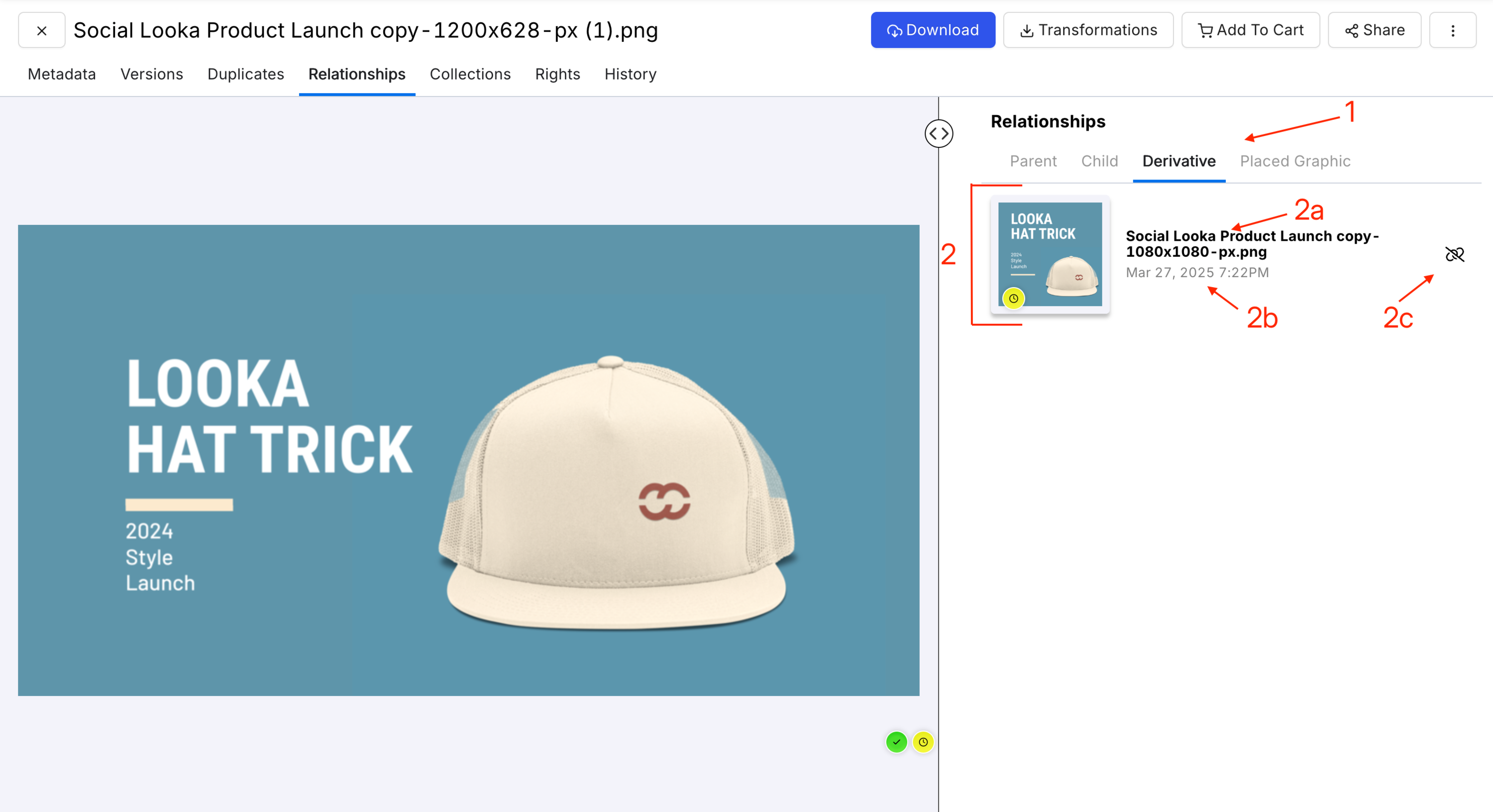
Task: Unlink the derivative relationship icon
Action: pos(1454,254)
